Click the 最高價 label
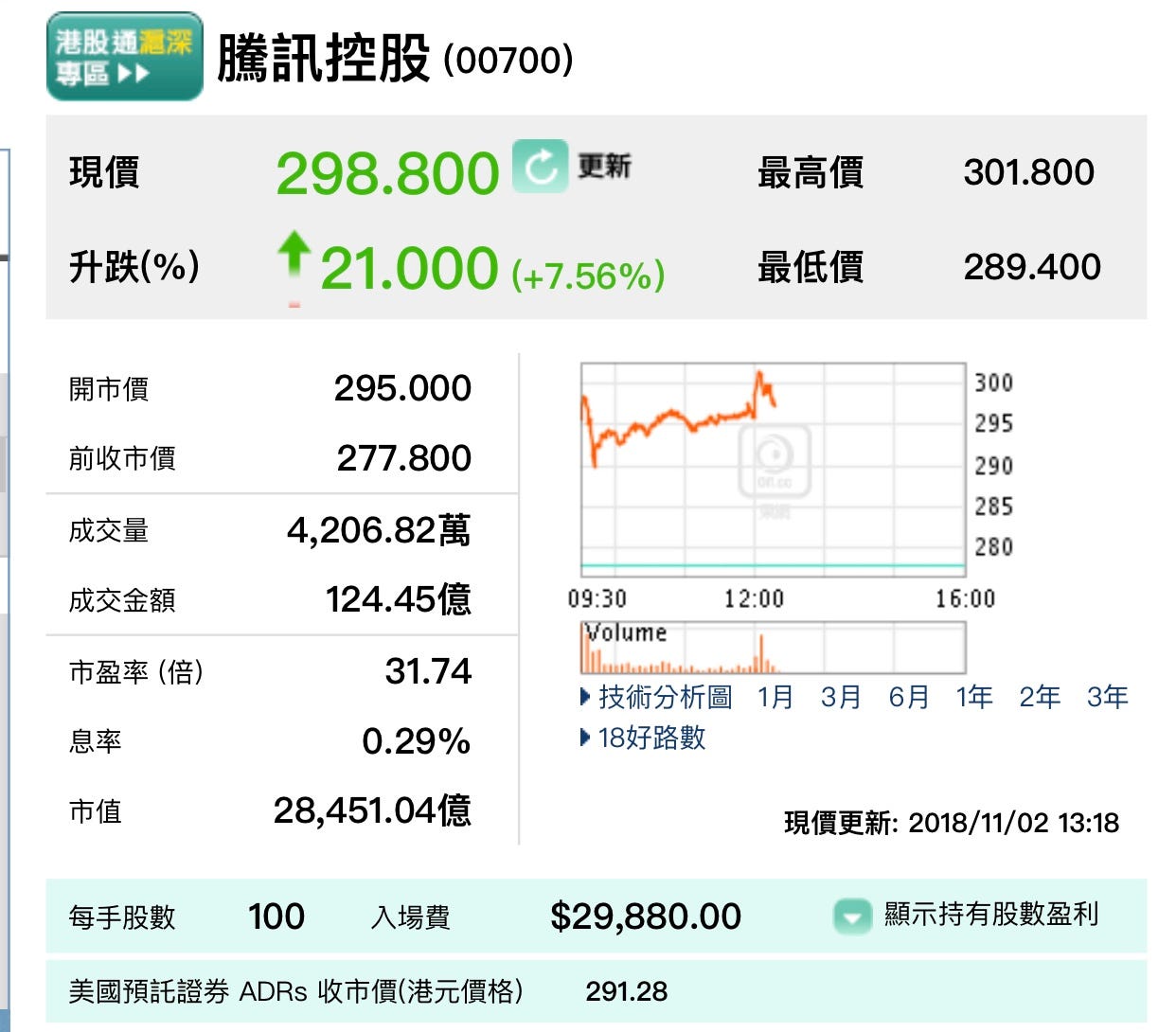The width and height of the screenshot is (1176, 1032). tap(811, 172)
